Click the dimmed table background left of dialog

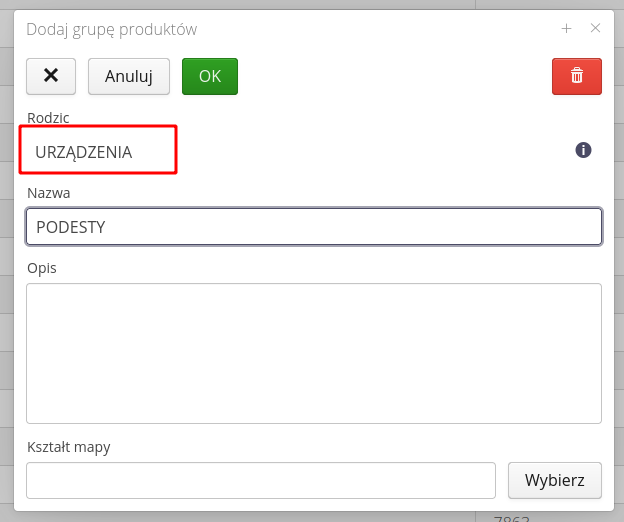[x=6, y=300]
